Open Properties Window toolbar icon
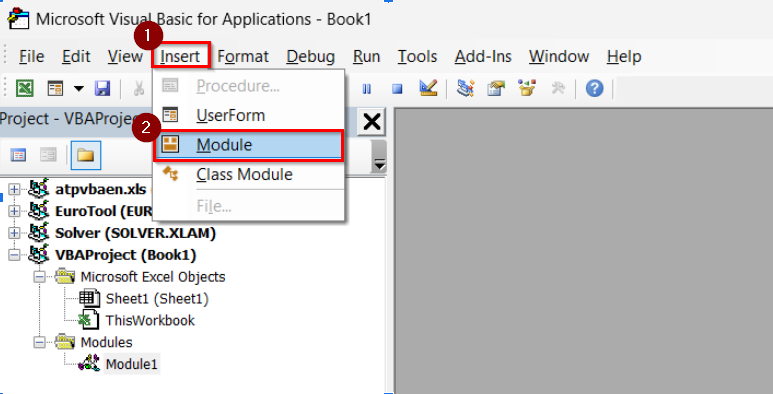The width and height of the screenshot is (773, 394). (x=496, y=89)
